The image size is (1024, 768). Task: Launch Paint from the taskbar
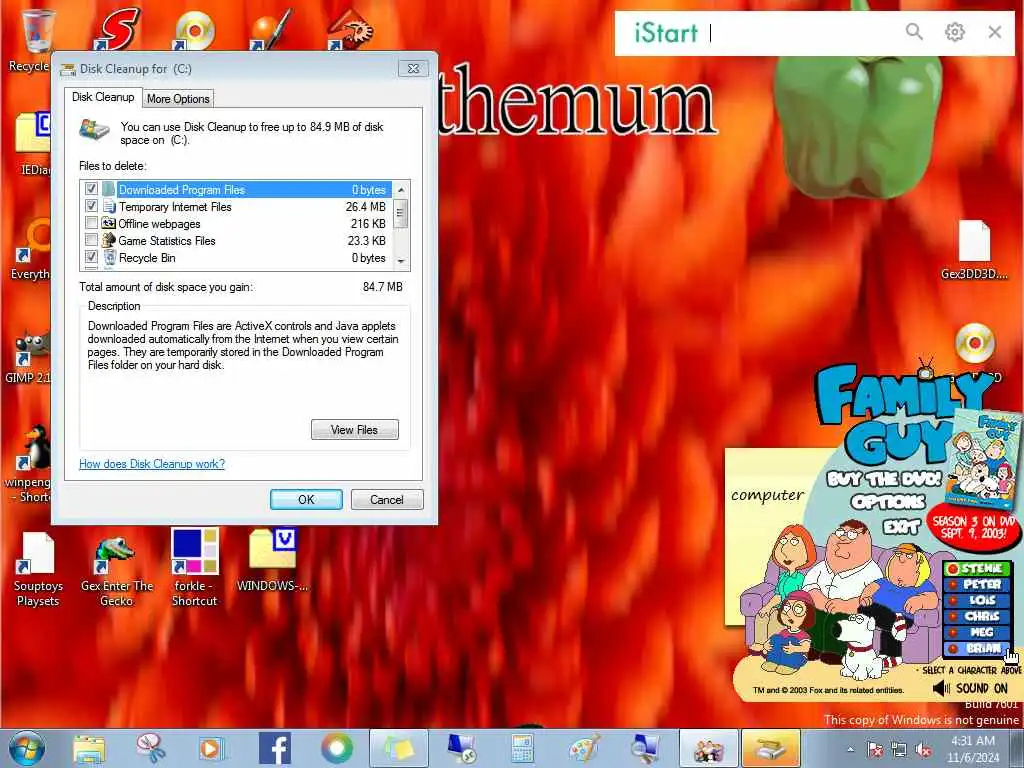pos(584,748)
